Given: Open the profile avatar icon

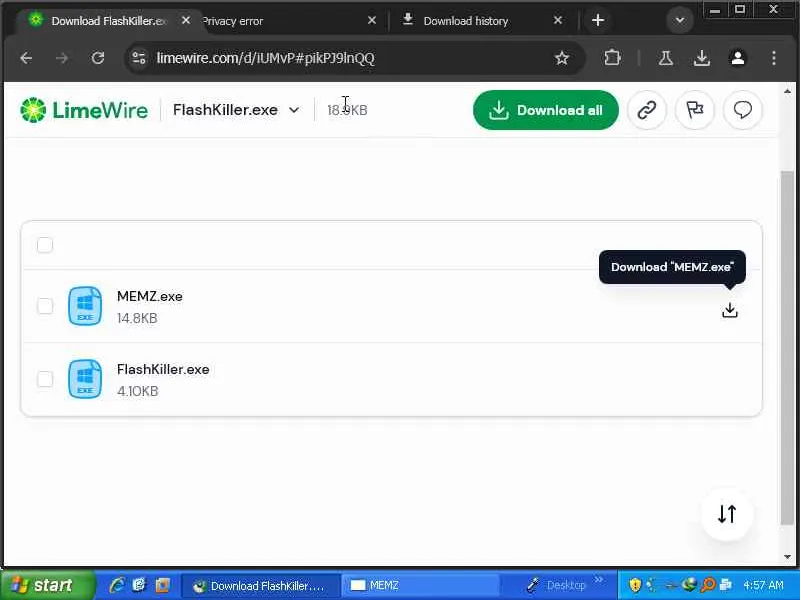Looking at the screenshot, I should pyautogui.click(x=738, y=58).
